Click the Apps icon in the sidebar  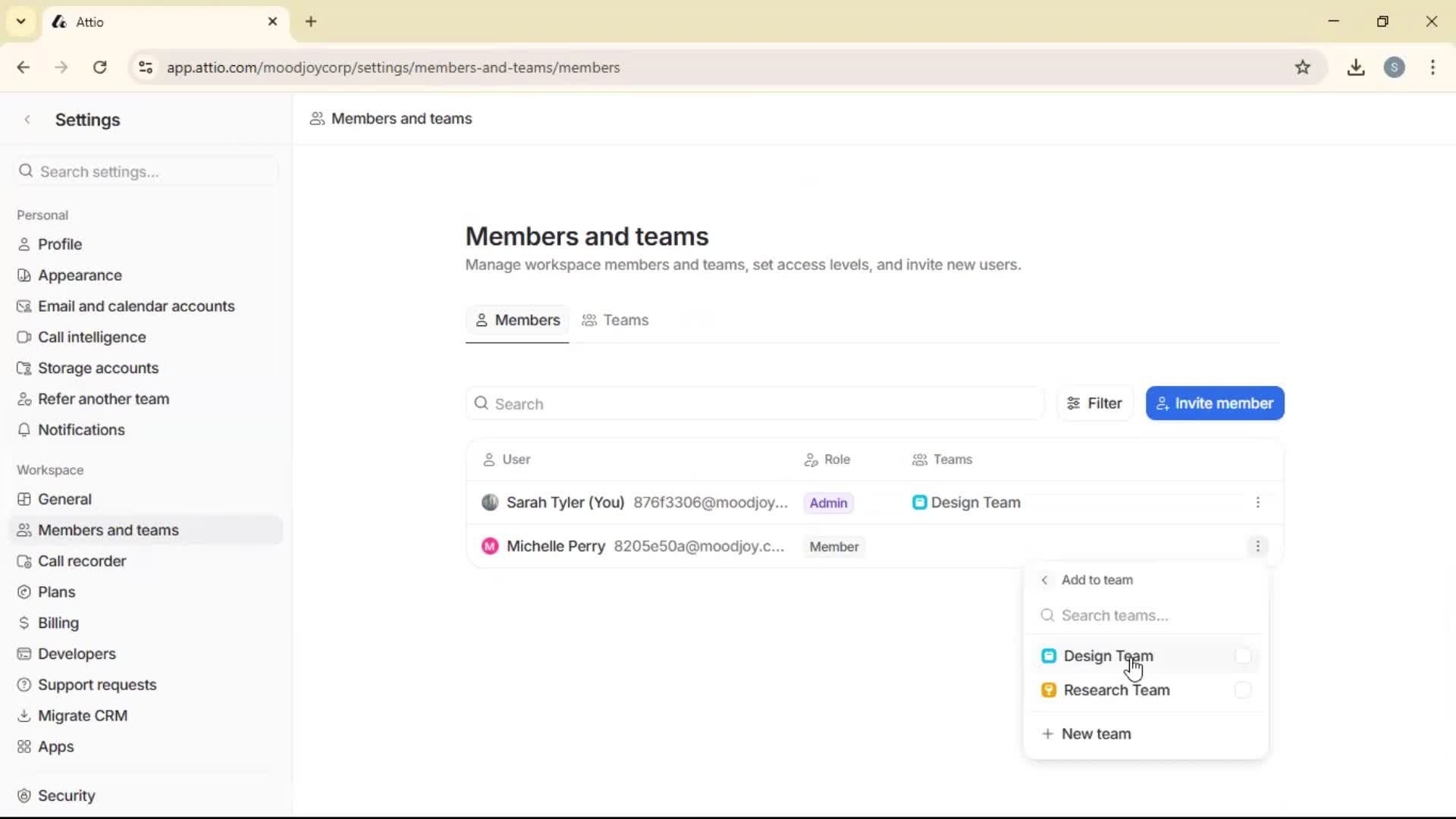coord(25,747)
